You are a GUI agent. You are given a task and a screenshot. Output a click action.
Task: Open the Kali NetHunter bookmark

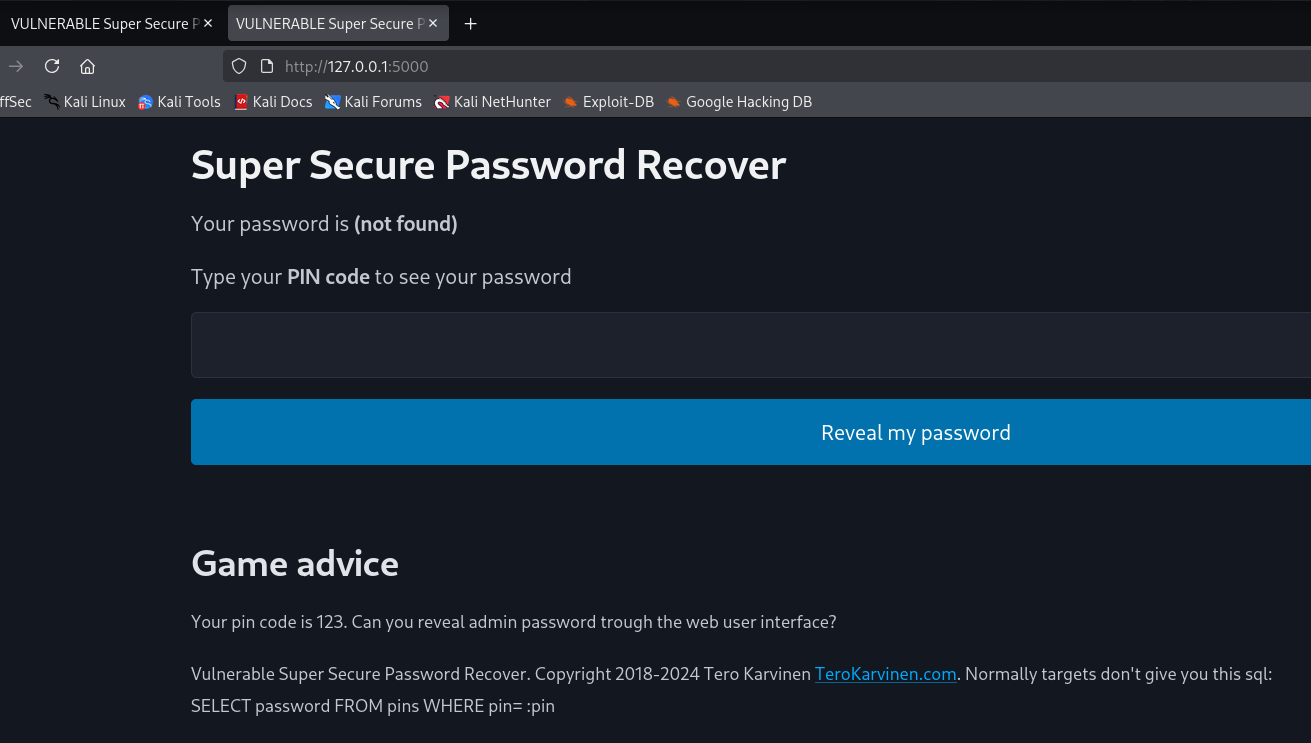click(x=492, y=102)
